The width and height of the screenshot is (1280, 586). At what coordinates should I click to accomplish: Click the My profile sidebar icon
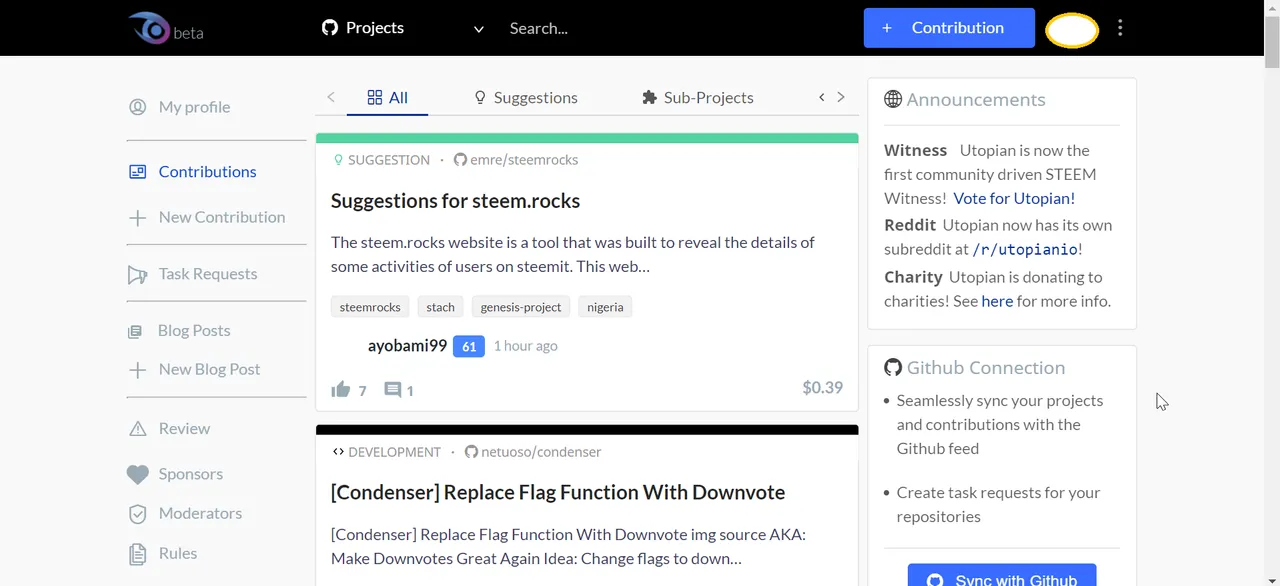pos(138,107)
